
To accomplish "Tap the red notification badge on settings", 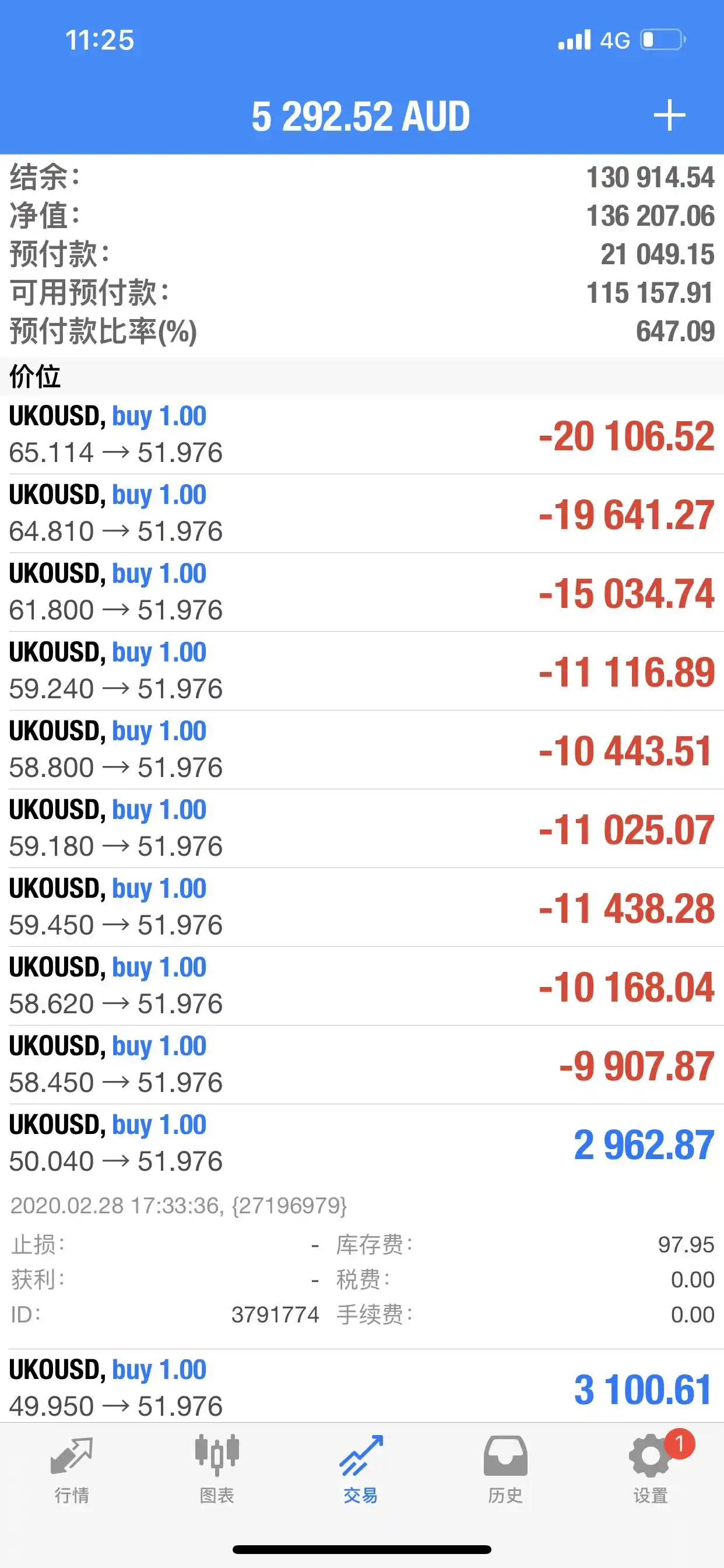I will pos(679,1444).
